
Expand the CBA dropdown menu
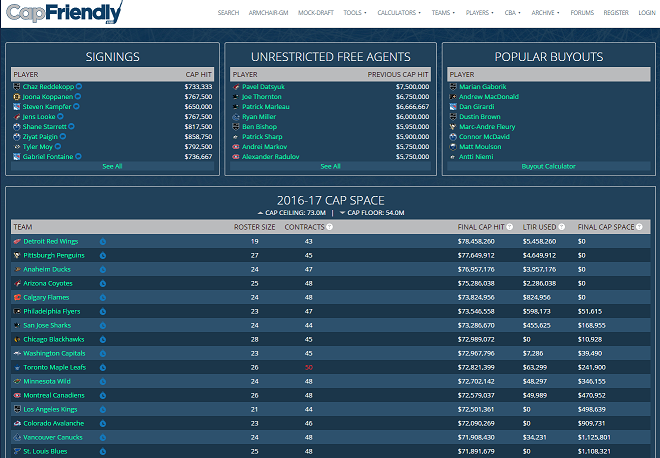(513, 13)
